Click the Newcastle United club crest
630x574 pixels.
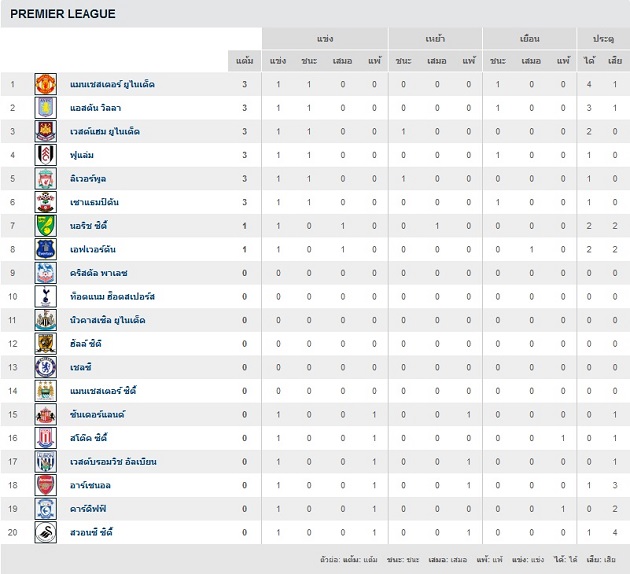(x=46, y=320)
